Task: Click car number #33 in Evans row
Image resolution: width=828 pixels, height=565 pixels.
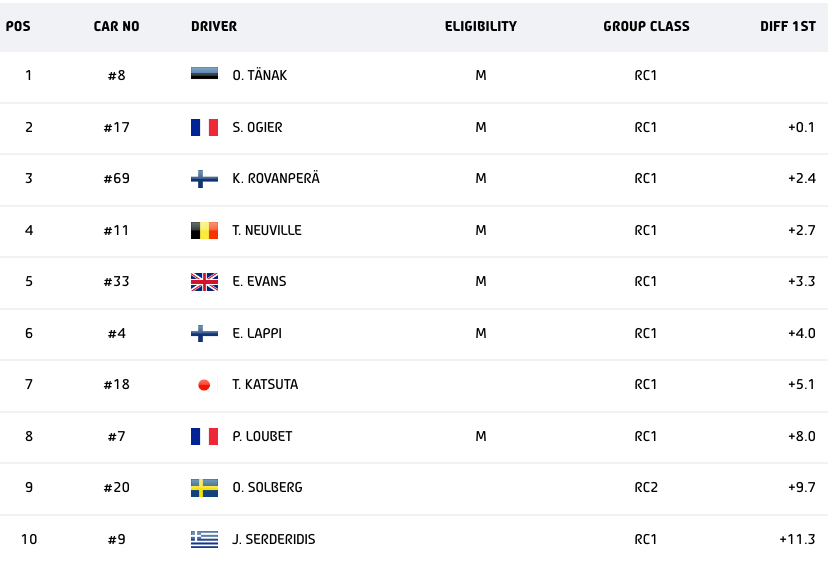Action: (116, 282)
